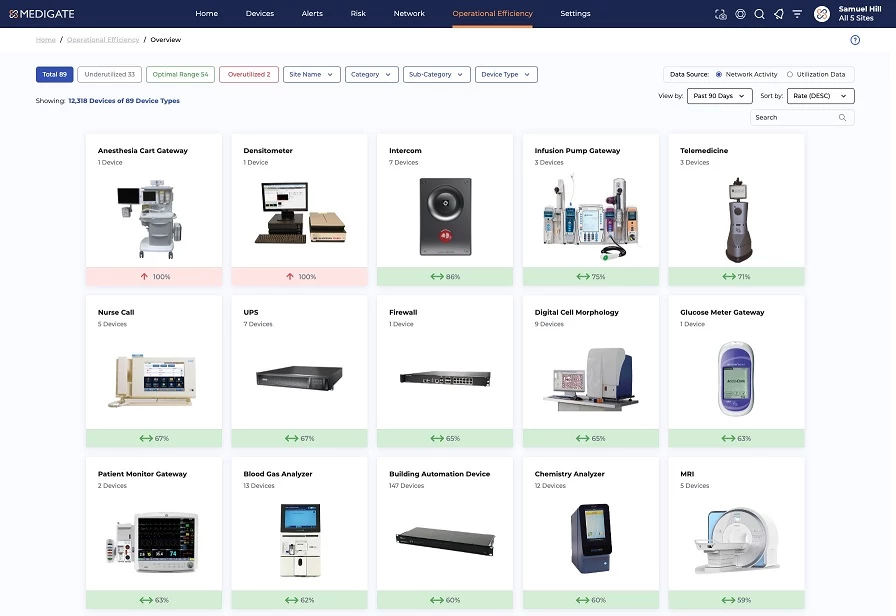Open the notifications bell icon
Image resolution: width=896 pixels, height=616 pixels.
[x=778, y=14]
